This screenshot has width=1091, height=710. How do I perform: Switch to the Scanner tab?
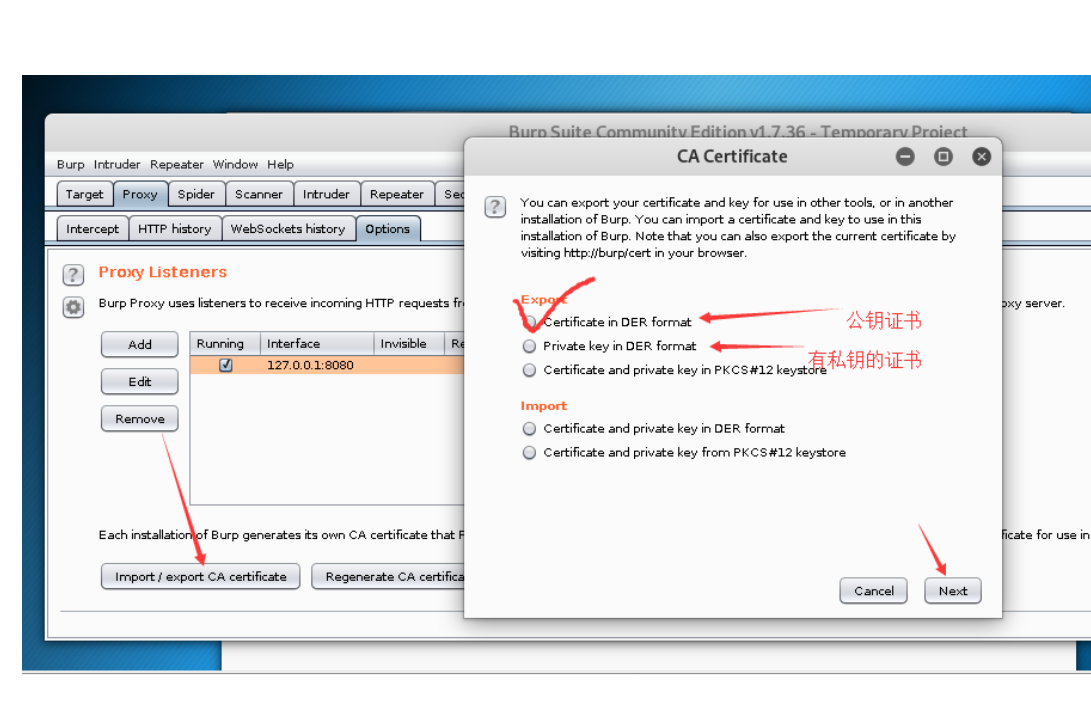coord(259,194)
